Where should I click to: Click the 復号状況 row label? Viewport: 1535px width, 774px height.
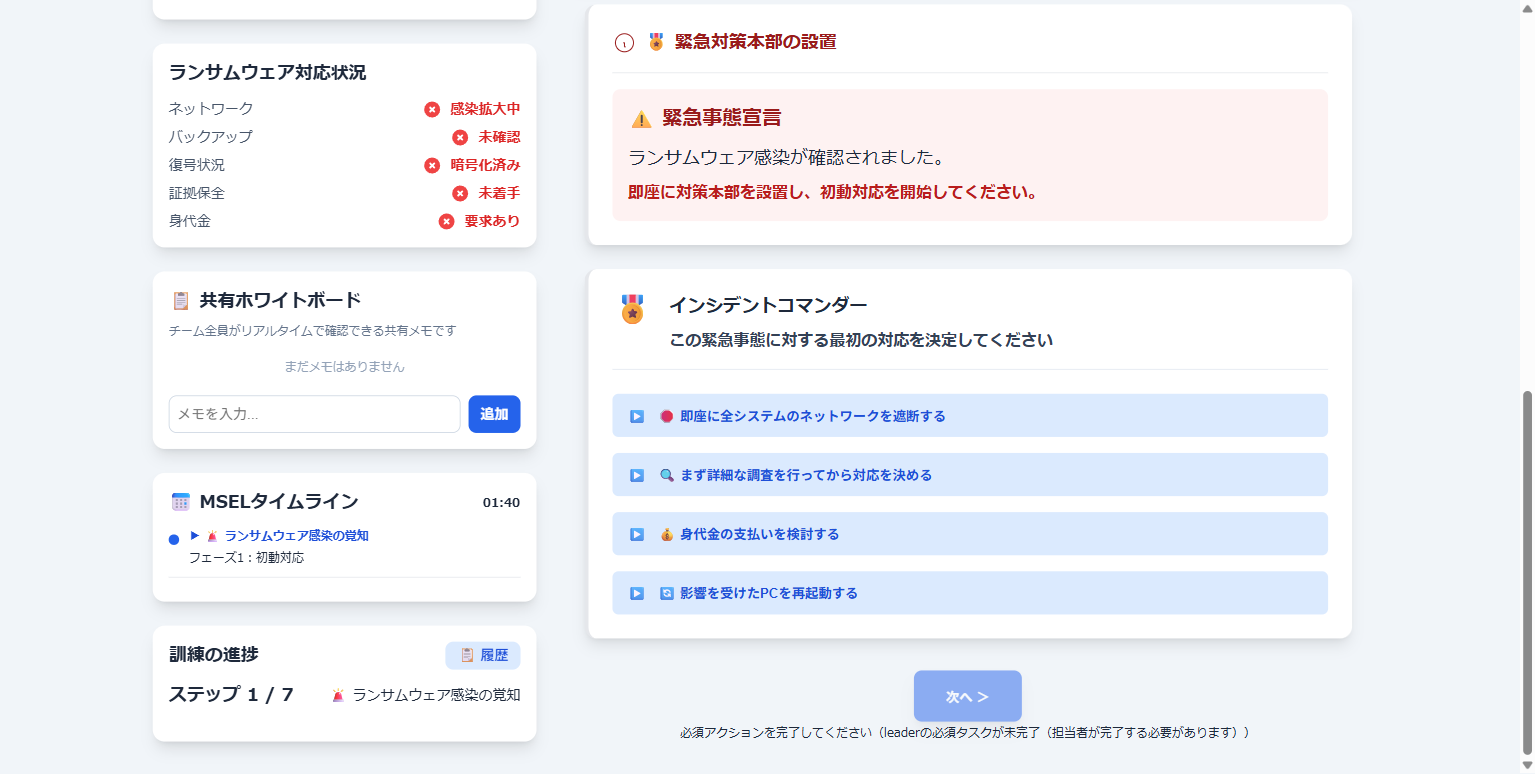[x=197, y=165]
